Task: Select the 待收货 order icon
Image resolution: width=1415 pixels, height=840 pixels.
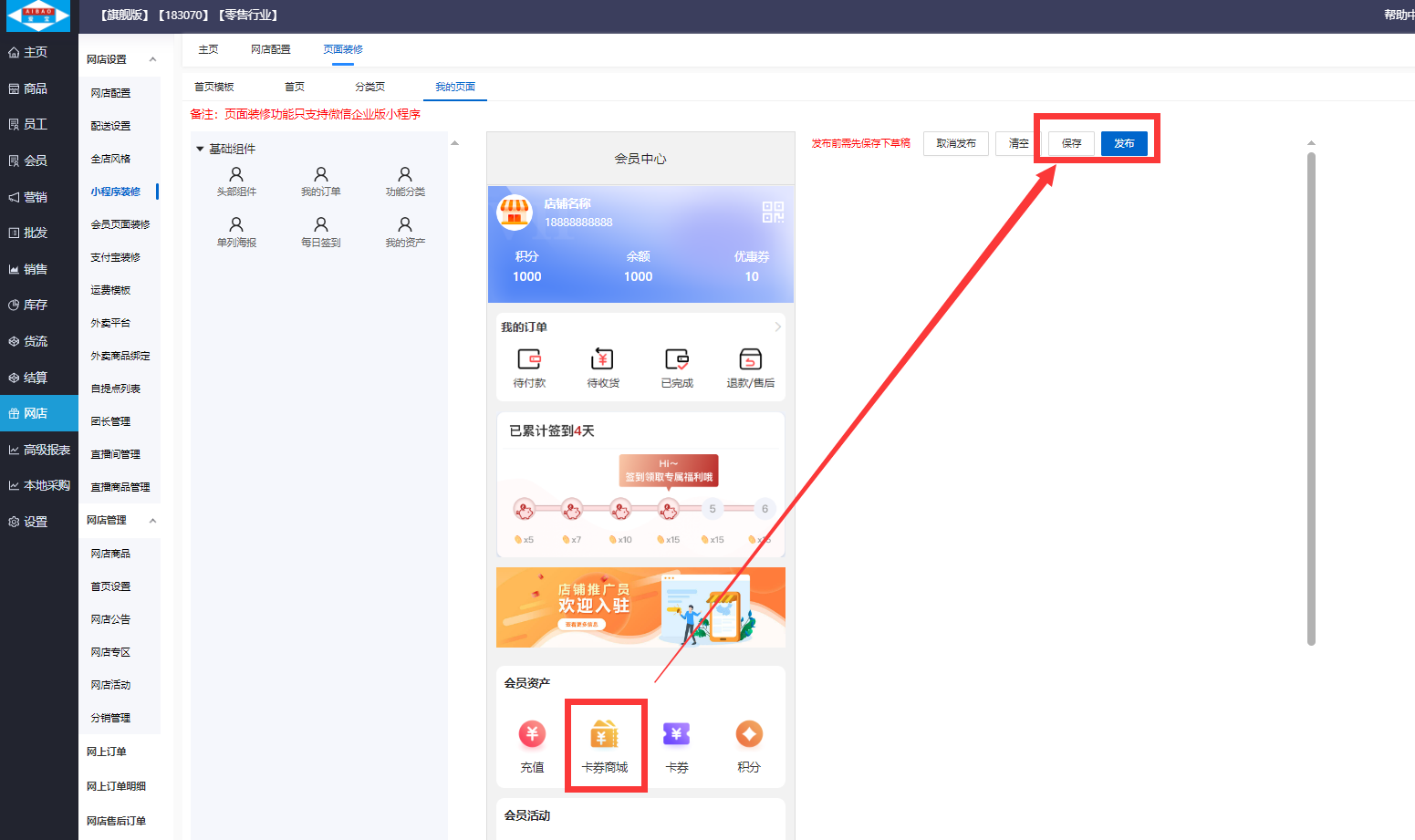Action: tap(602, 359)
